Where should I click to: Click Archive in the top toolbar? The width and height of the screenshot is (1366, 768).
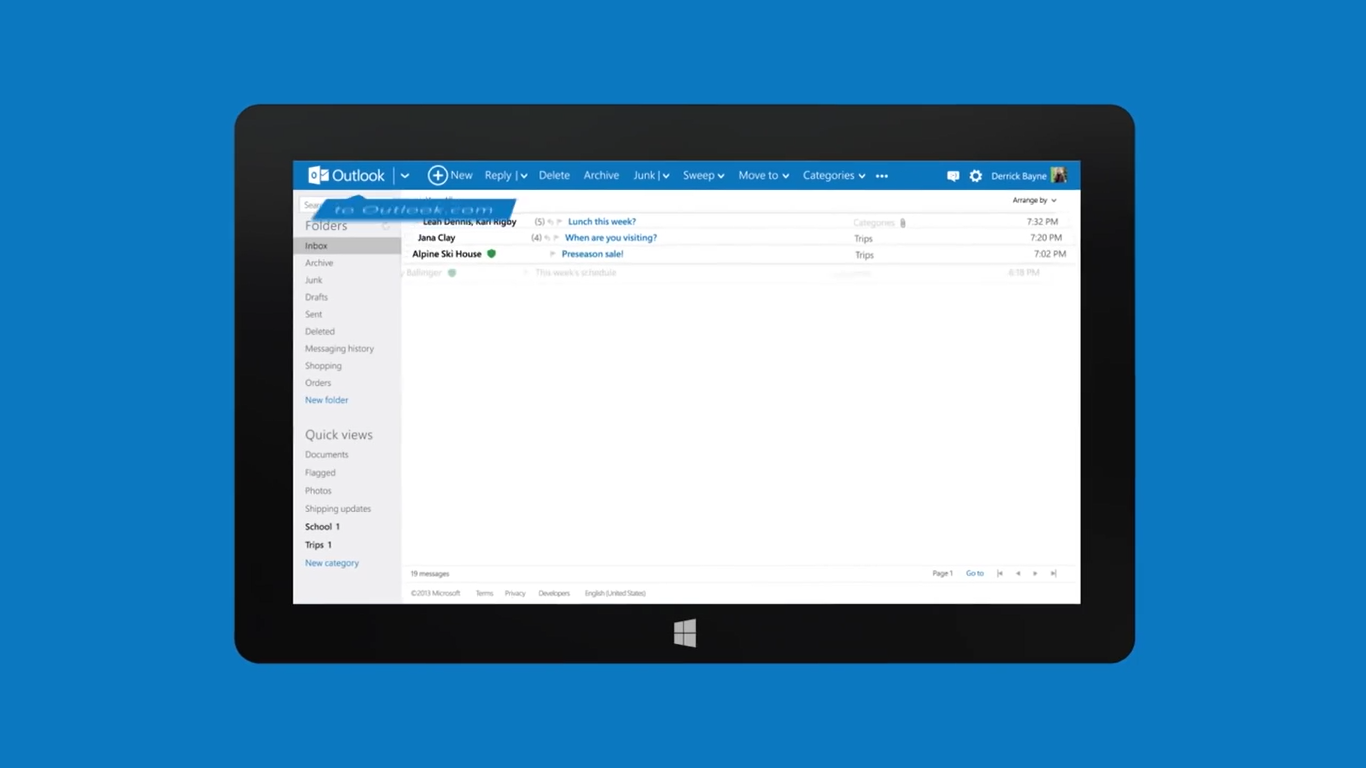(601, 175)
